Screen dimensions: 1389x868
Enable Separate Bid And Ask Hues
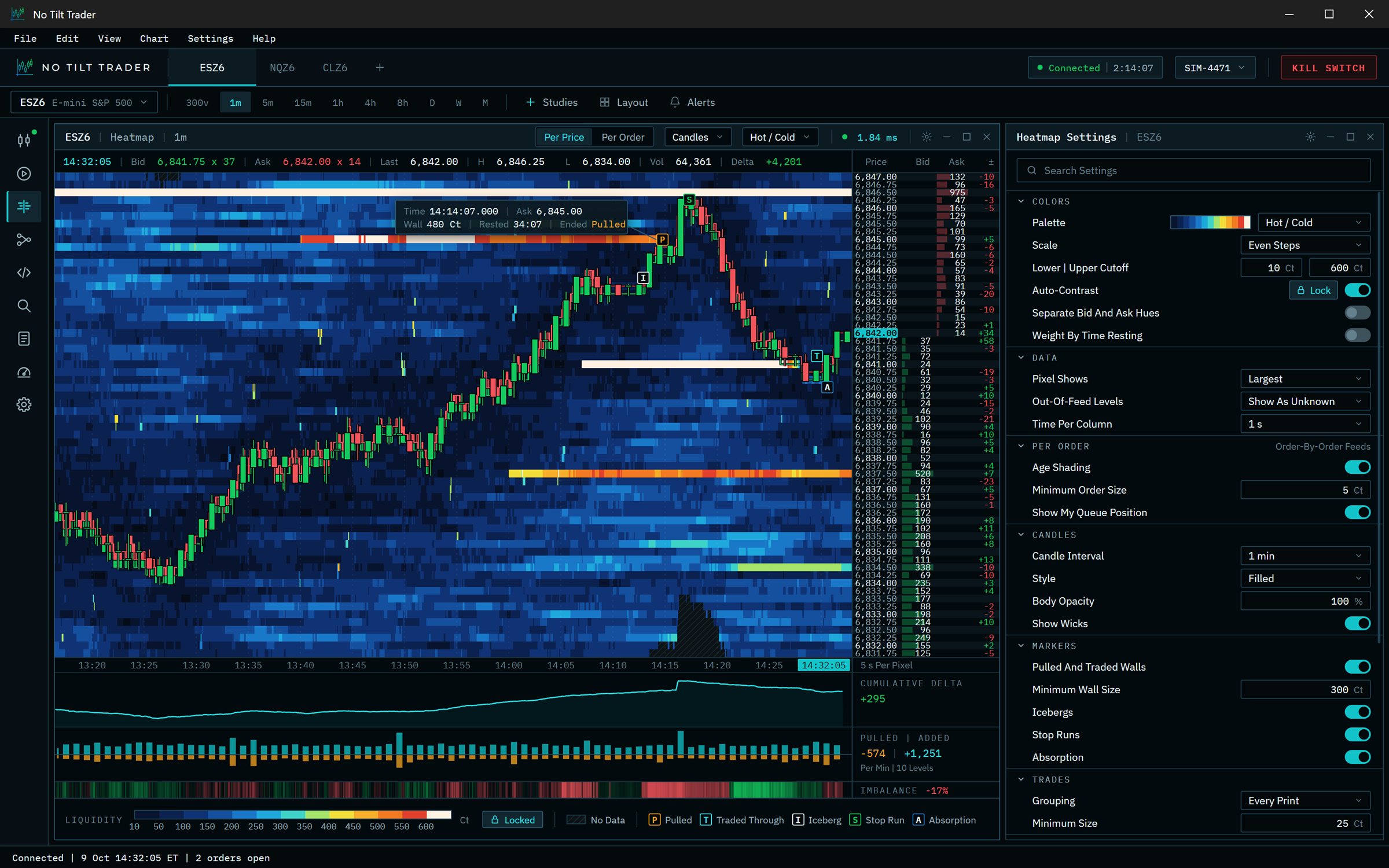point(1357,313)
